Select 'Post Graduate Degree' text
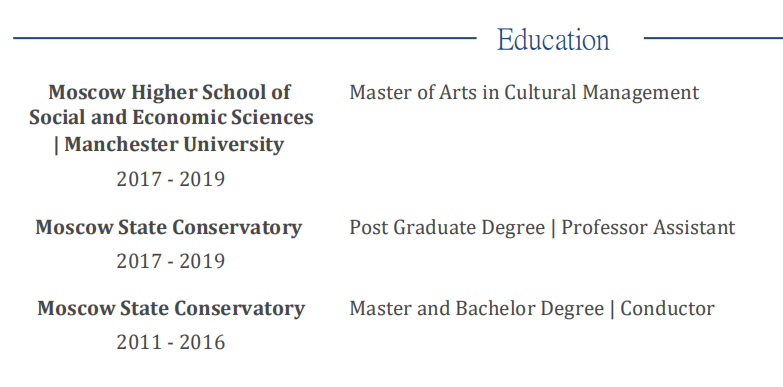The image size is (783, 387). [447, 228]
